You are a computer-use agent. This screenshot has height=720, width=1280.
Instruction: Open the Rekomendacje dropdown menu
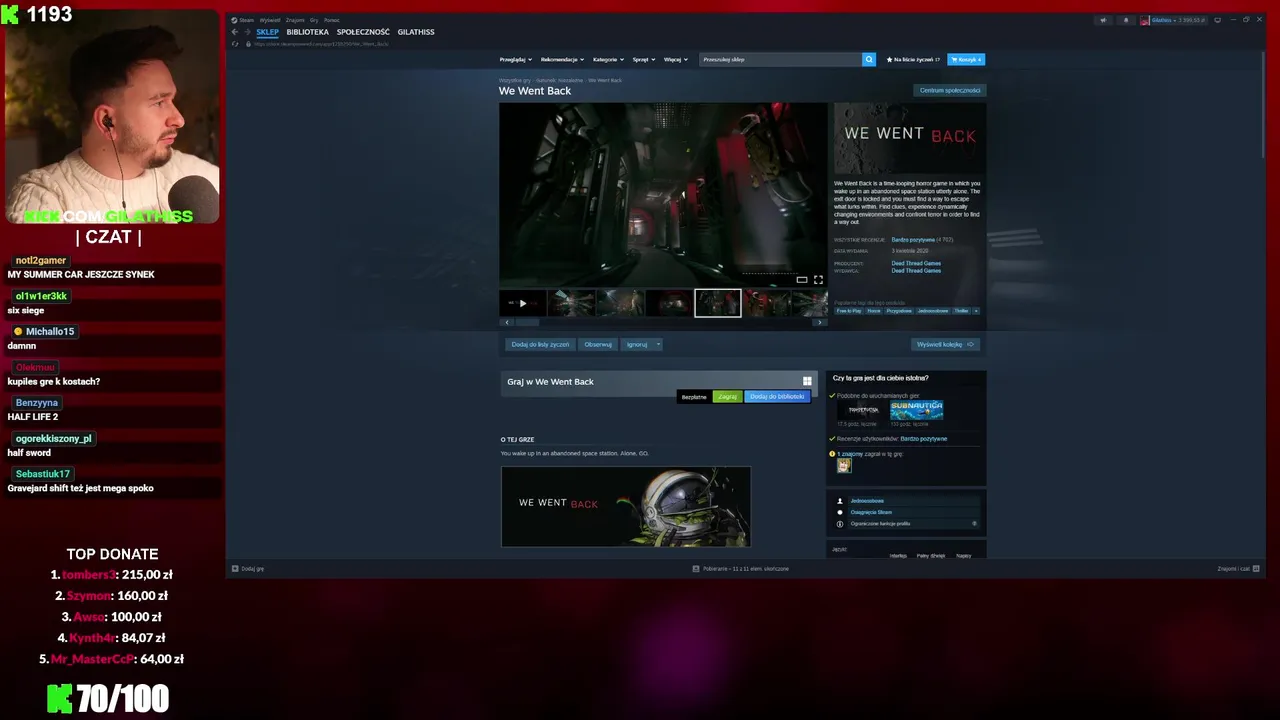(563, 59)
